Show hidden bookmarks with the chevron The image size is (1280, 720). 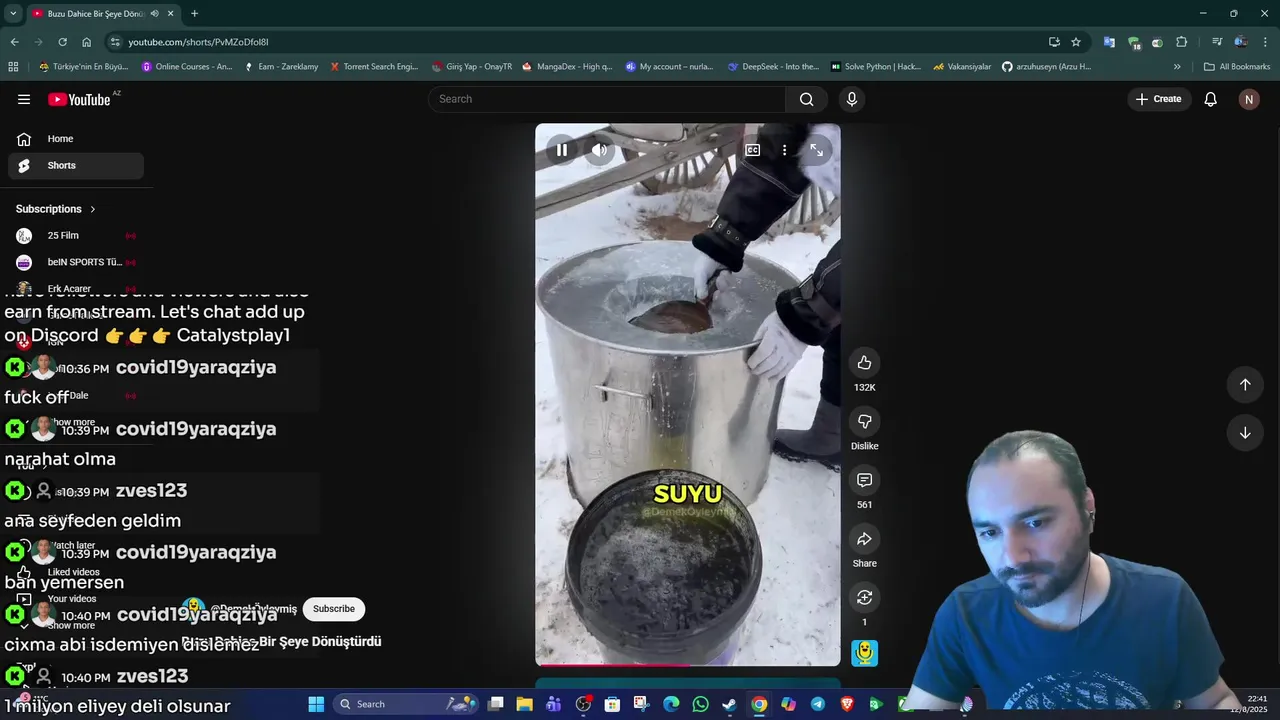coord(1177,67)
